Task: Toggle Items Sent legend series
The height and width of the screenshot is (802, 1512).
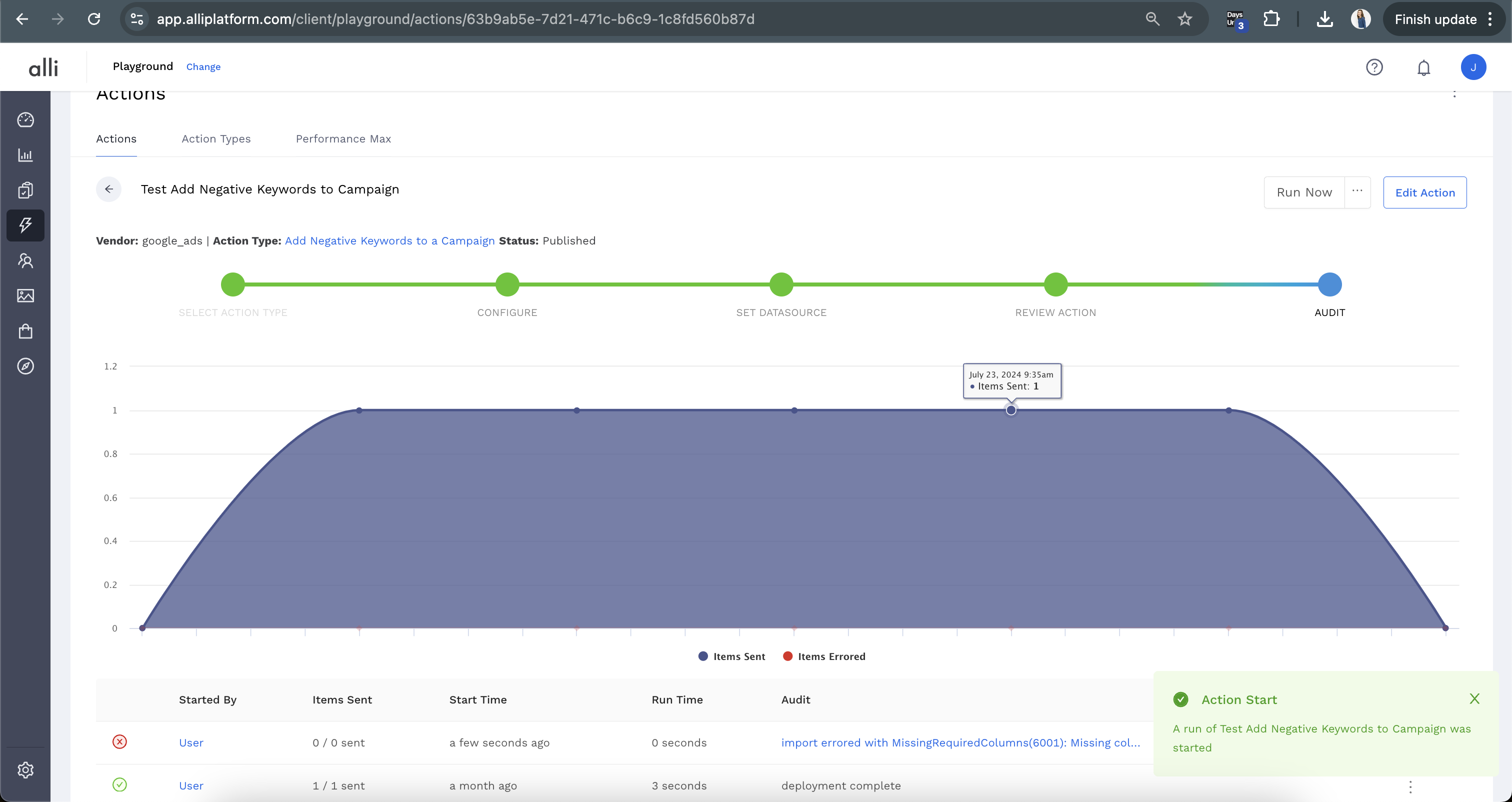Action: tap(731, 656)
